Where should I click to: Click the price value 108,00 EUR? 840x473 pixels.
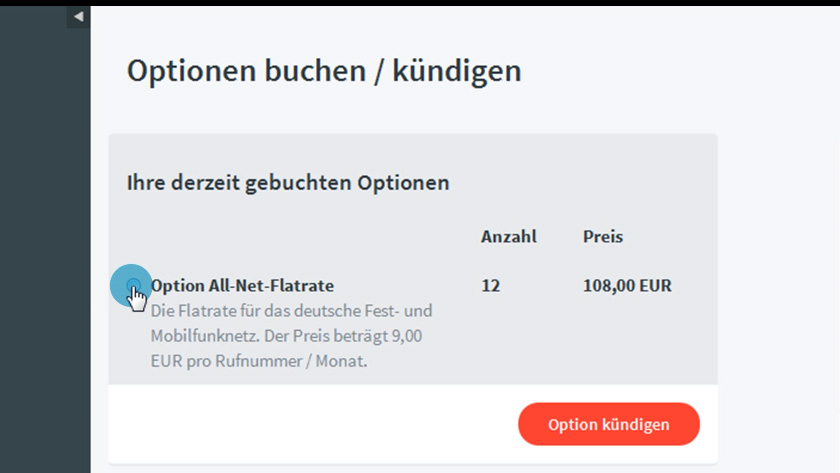pyautogui.click(x=627, y=286)
